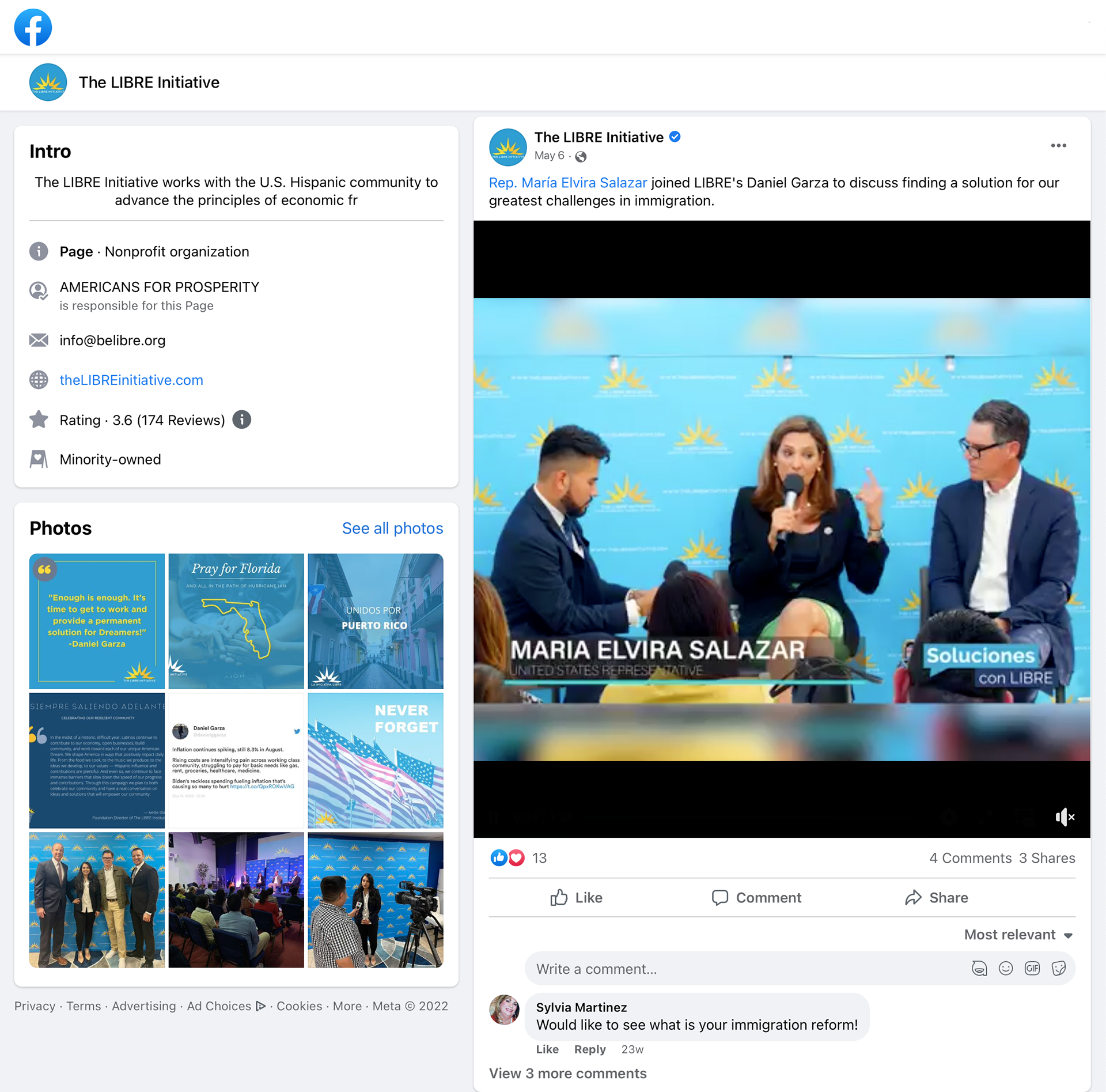Click View 3 more comments
Screen dimensions: 1106x1092
click(567, 1074)
